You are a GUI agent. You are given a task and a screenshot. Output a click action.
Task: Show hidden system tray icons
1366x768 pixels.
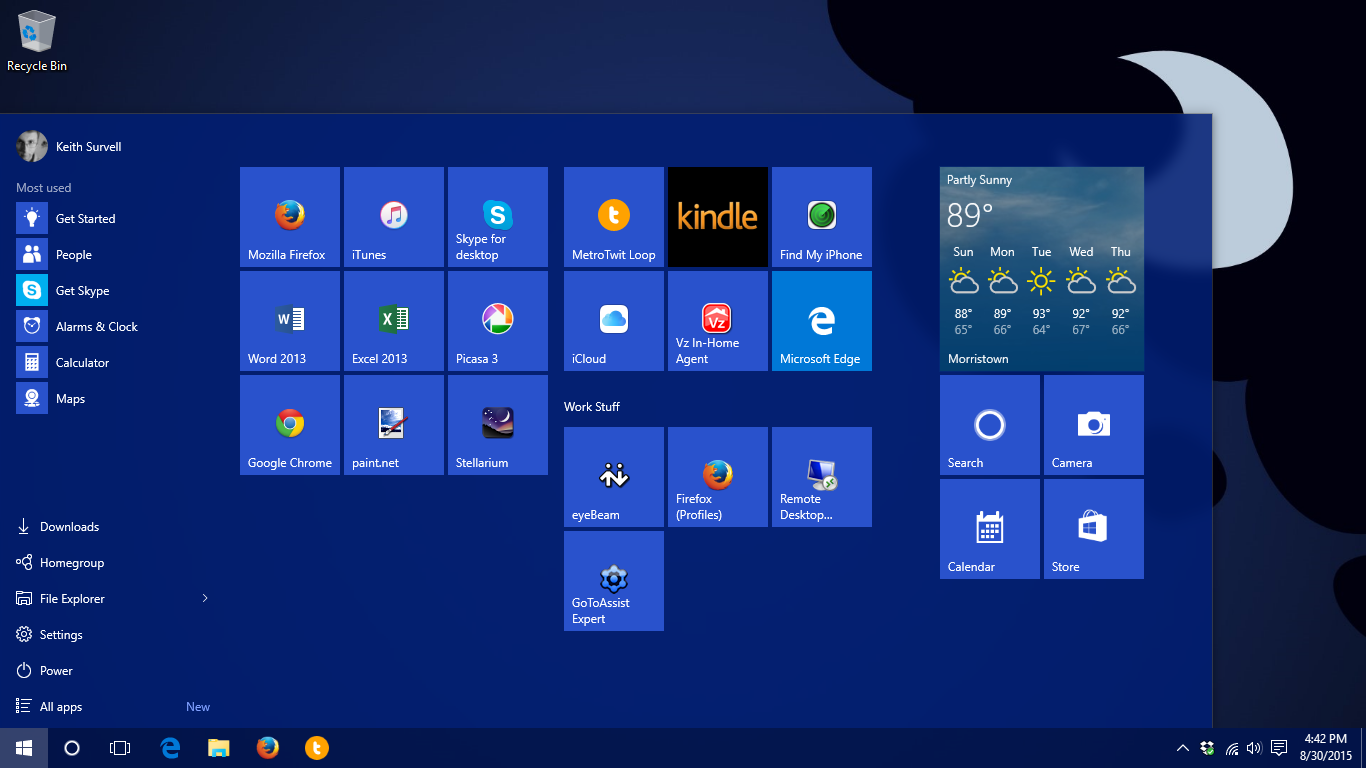coord(1183,748)
